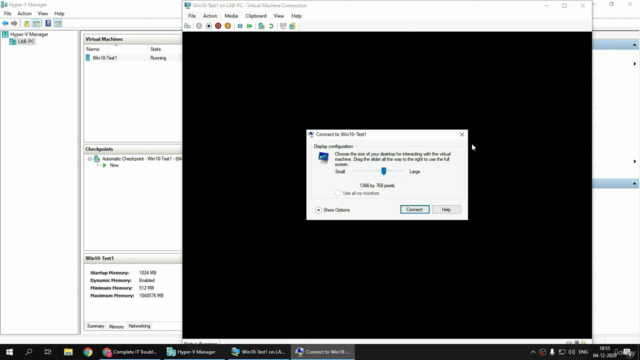640x360 pixels.
Task: Switch to Complete IT Troubl... Chrome taskbar button
Action: tap(130, 352)
